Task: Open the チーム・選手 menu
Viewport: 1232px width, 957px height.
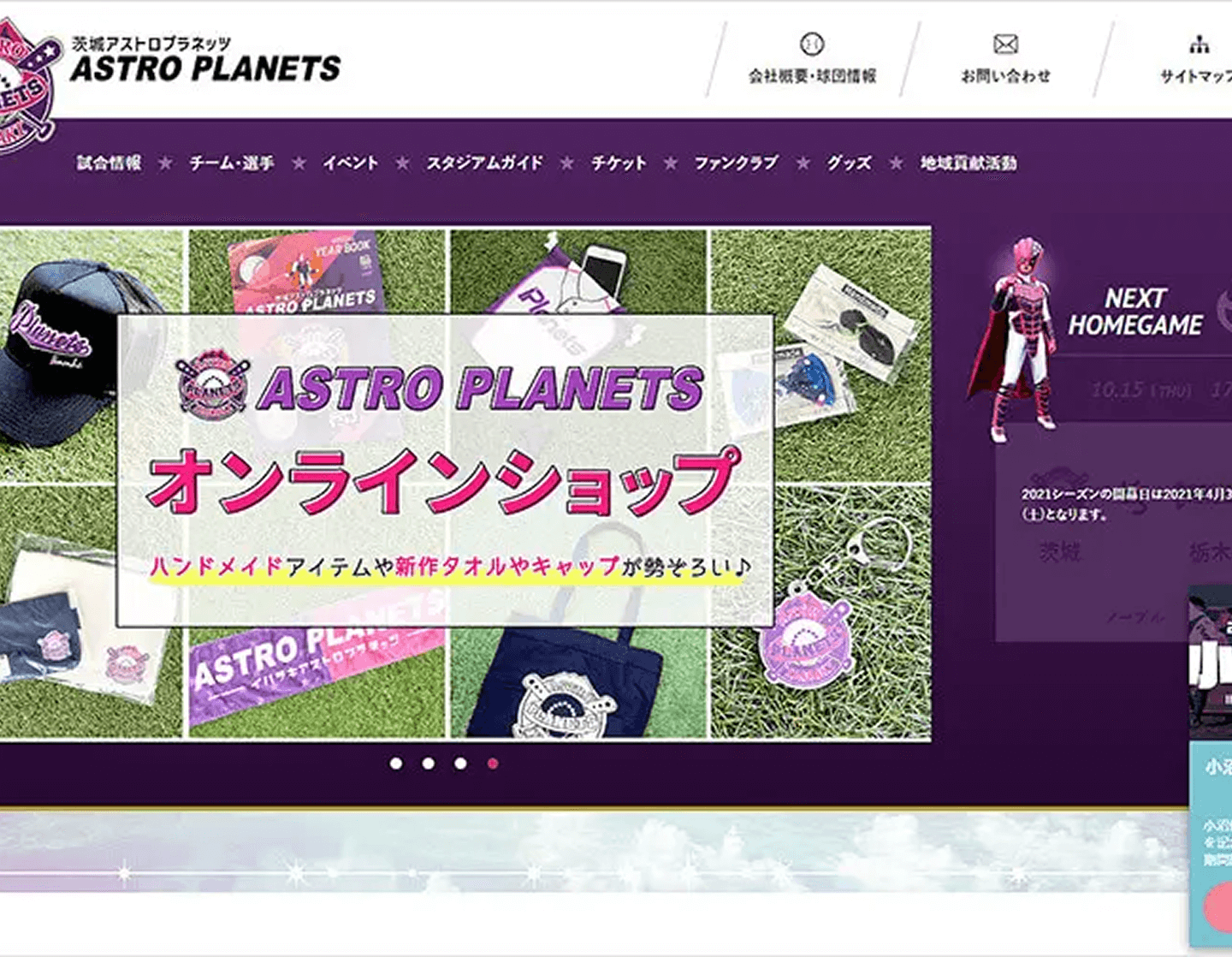Action: pyautogui.click(x=232, y=163)
